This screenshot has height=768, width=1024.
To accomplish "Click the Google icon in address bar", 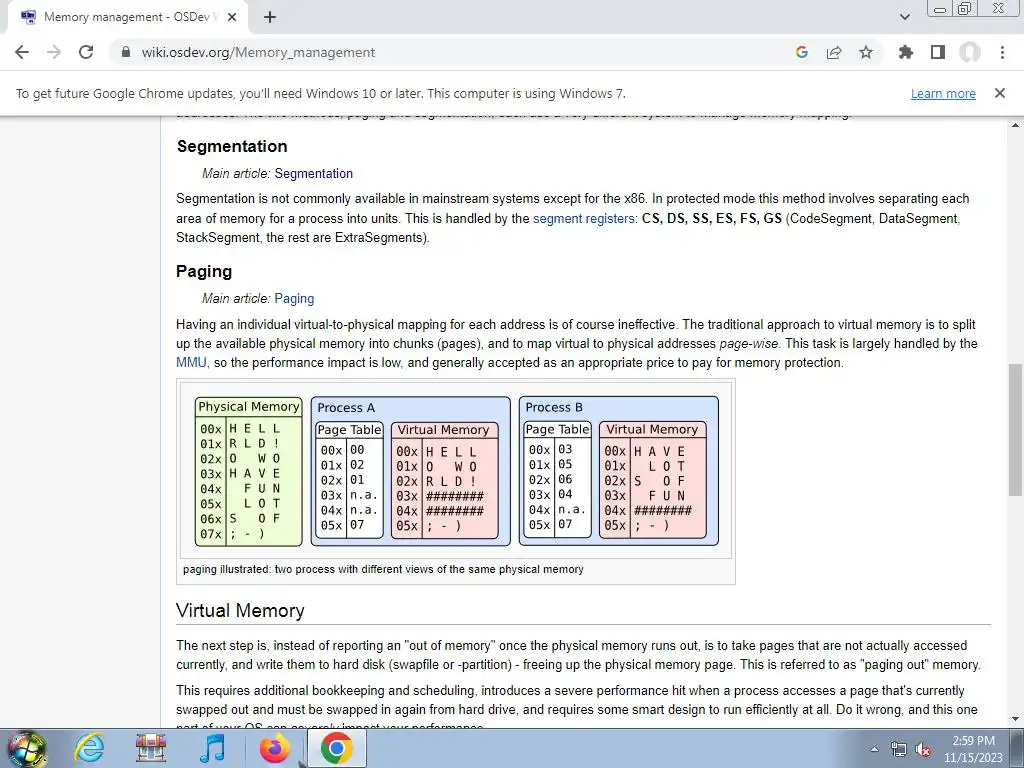I will (x=802, y=52).
